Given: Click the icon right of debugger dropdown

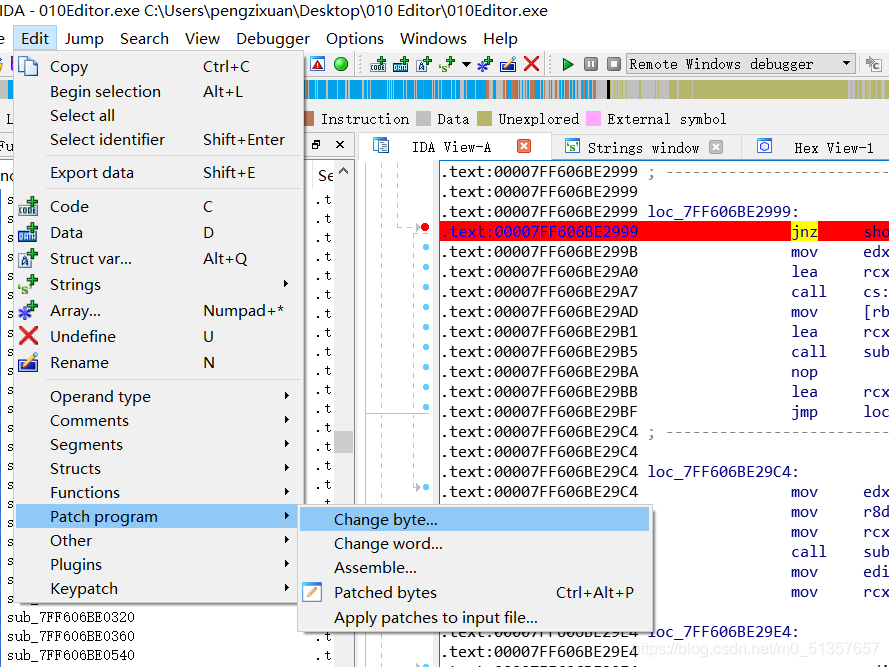Looking at the screenshot, I should tap(874, 64).
